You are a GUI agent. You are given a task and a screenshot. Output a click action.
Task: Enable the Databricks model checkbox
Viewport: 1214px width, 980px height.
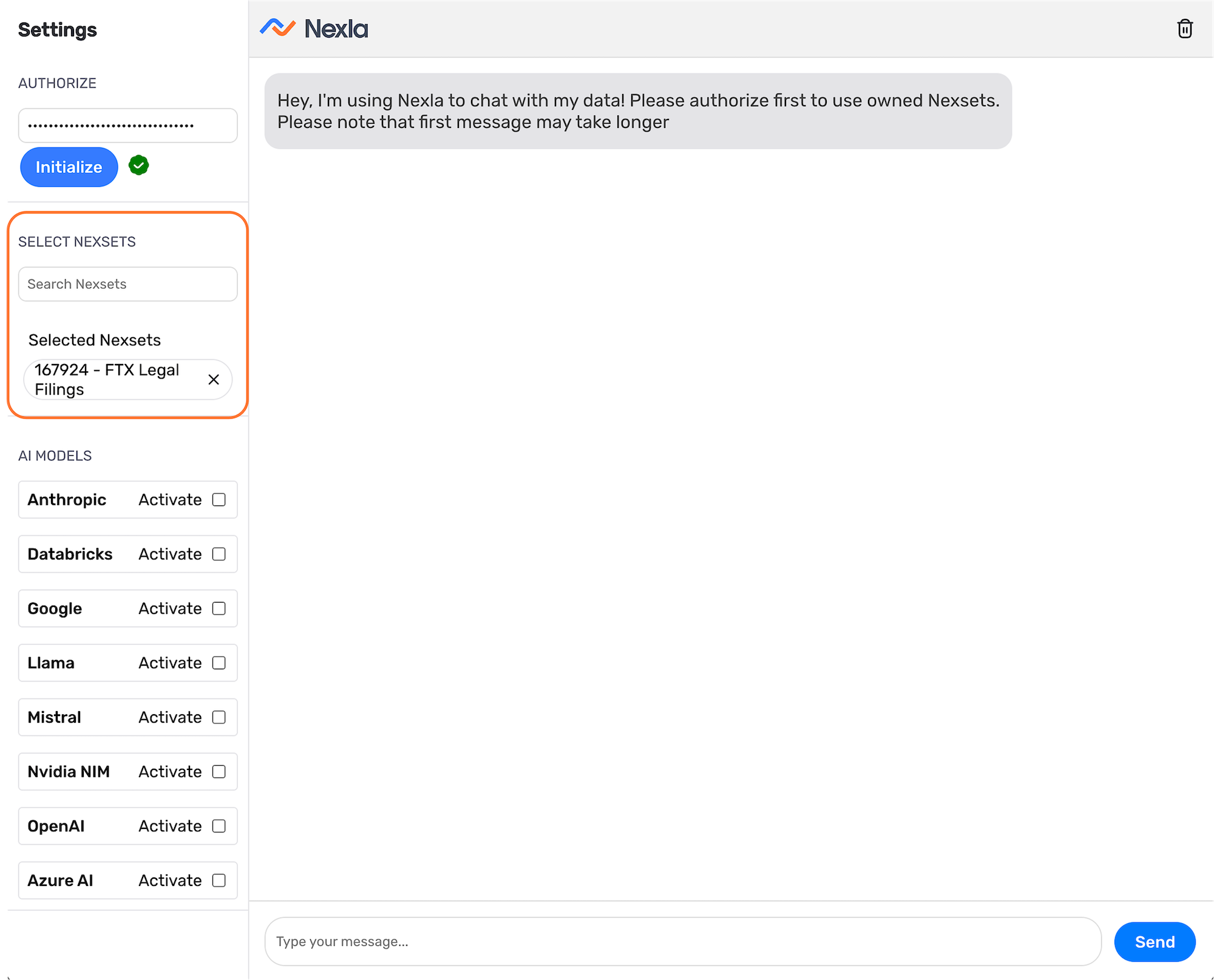point(219,554)
